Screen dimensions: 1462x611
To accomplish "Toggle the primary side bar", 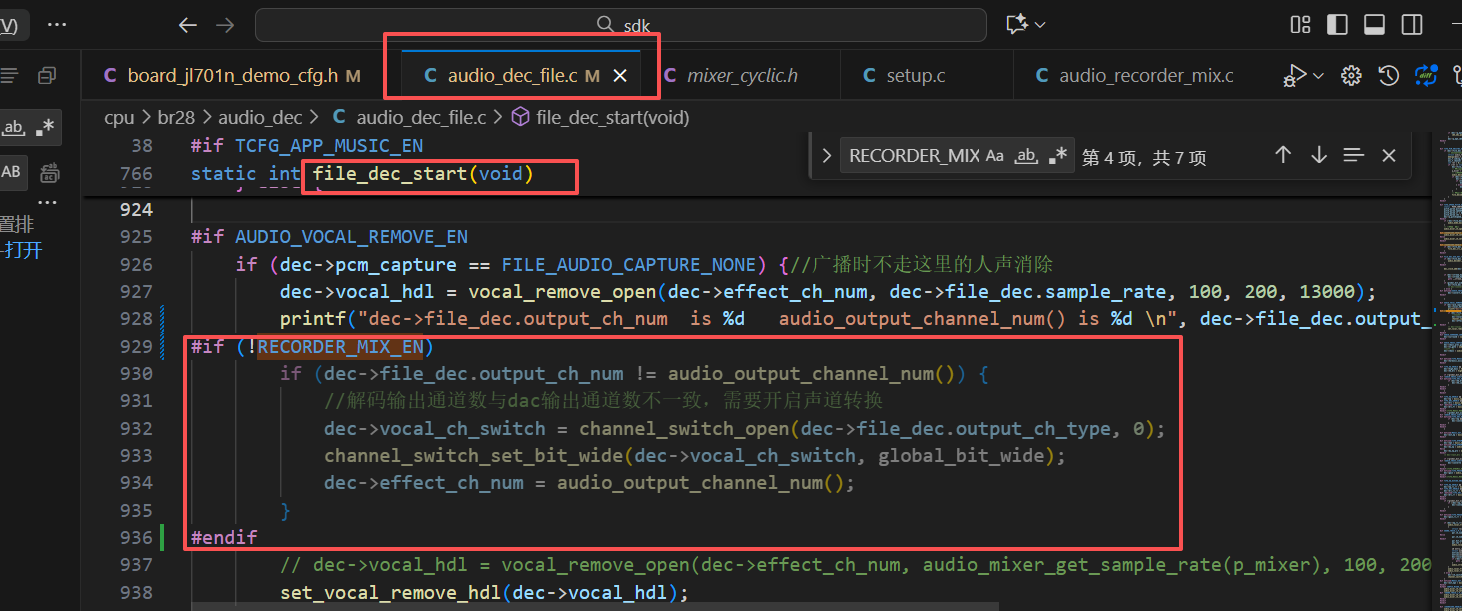I will tap(1337, 25).
